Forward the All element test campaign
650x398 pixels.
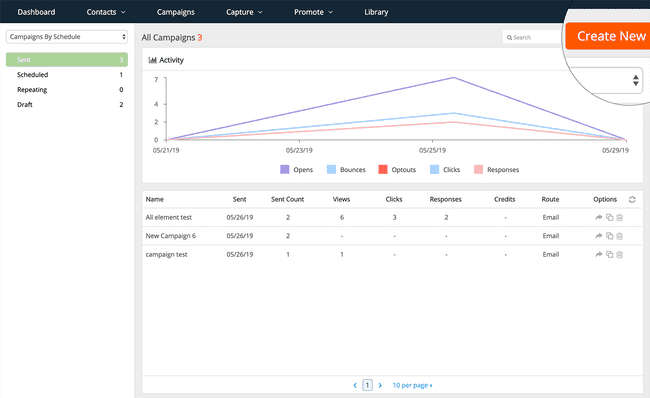[599, 217]
